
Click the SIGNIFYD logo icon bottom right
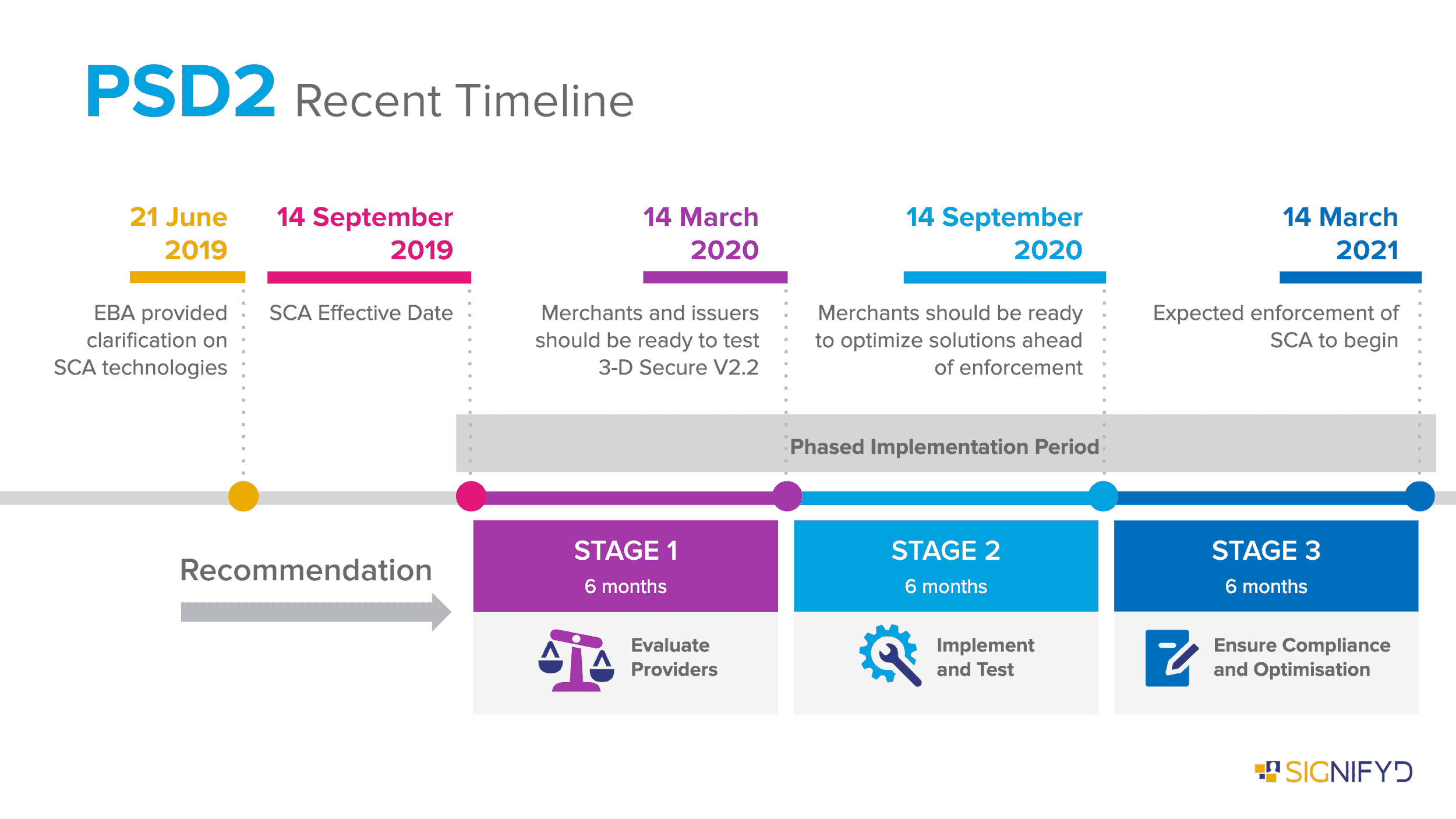(1271, 770)
